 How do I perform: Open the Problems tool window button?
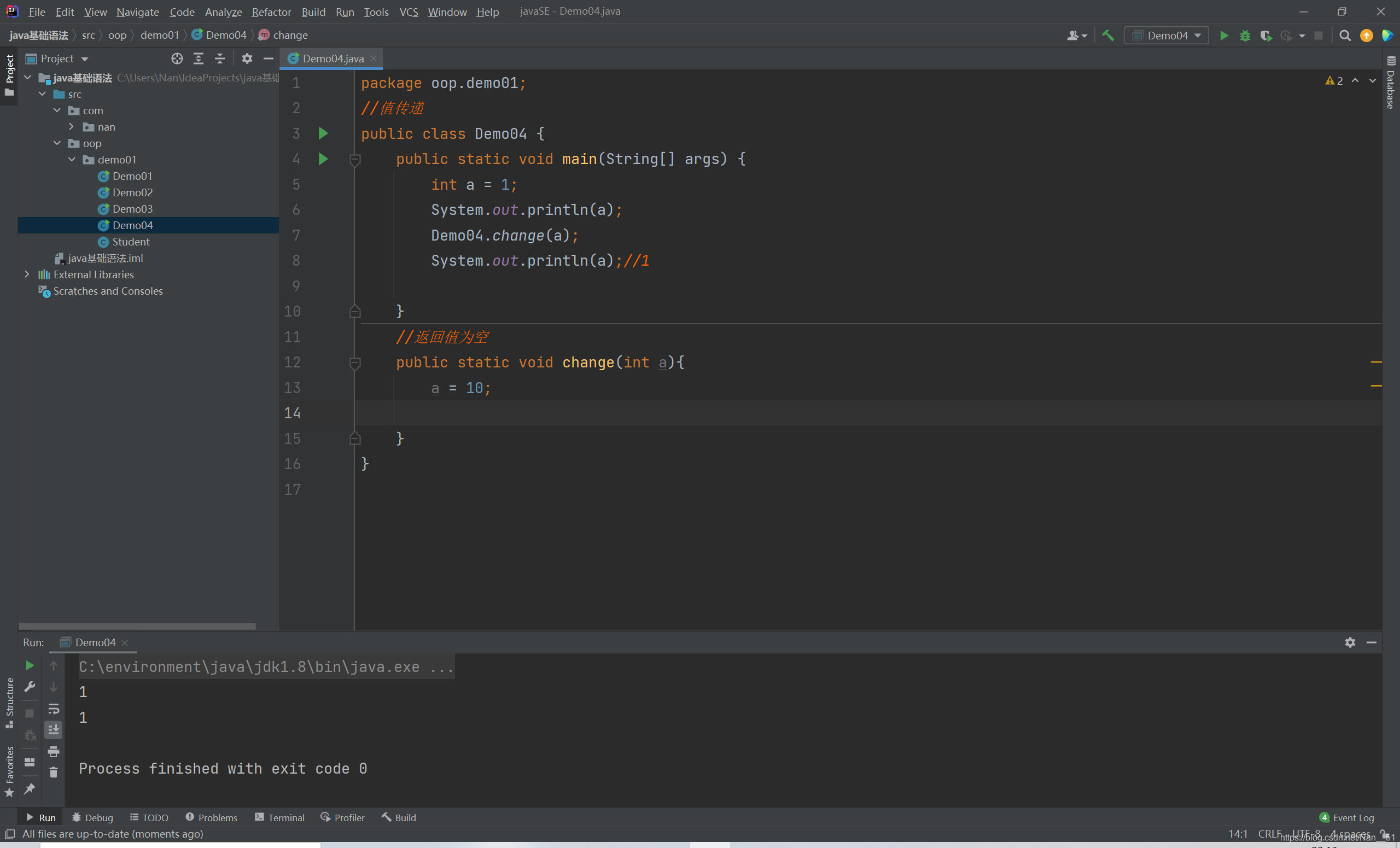pos(211,817)
